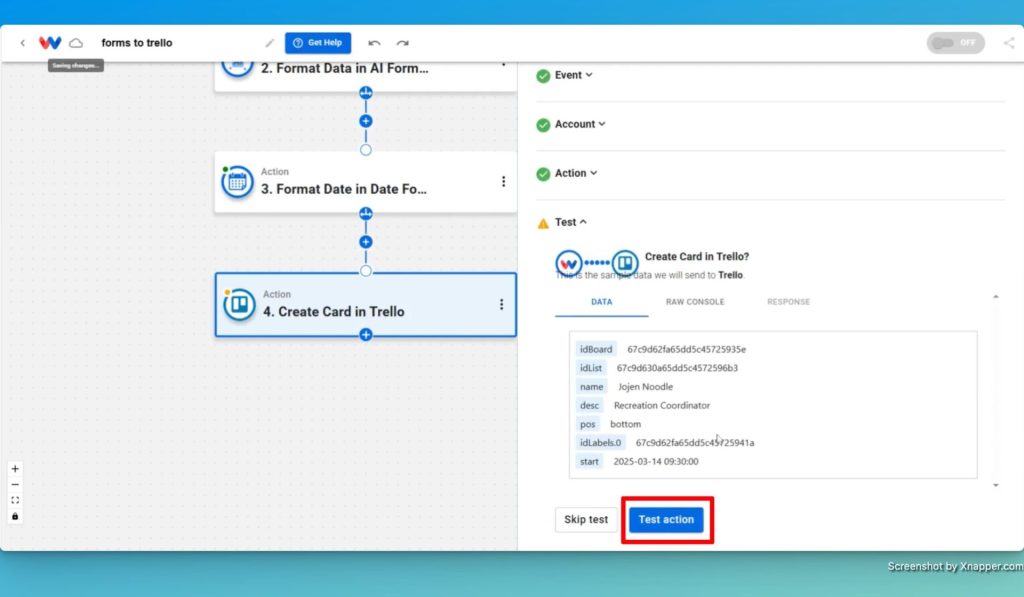The image size is (1024, 597).
Task: Click the Test warning triangle icon
Action: click(543, 223)
